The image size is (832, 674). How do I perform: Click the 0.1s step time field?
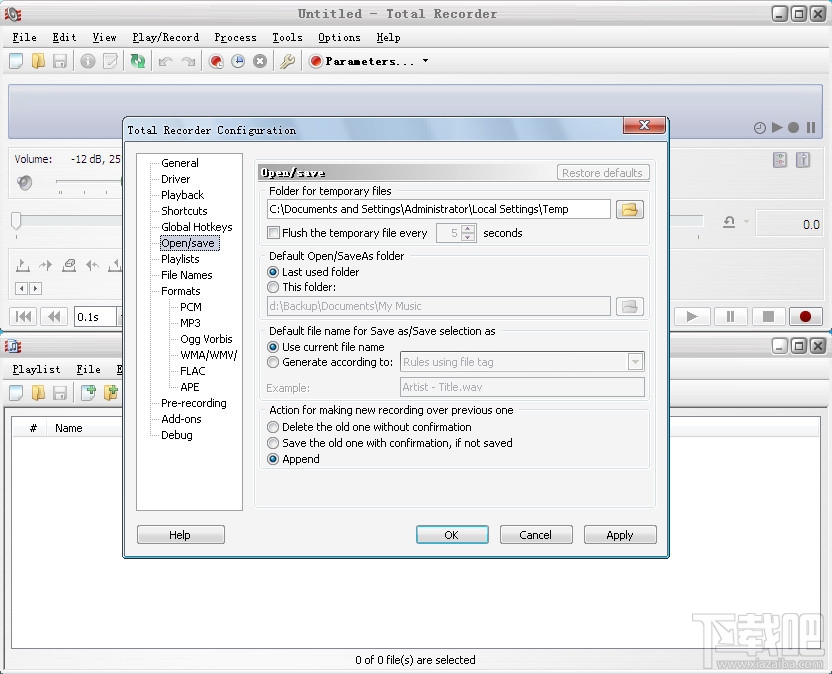click(95, 317)
